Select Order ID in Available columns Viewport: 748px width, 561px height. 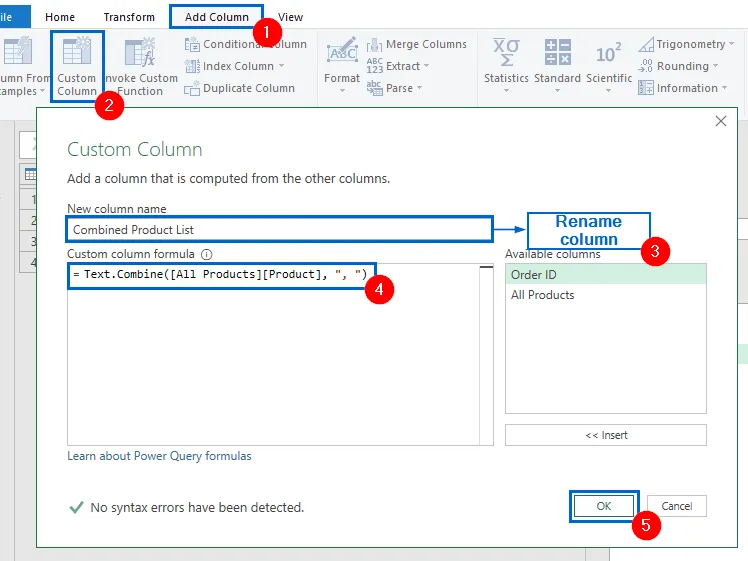[606, 275]
